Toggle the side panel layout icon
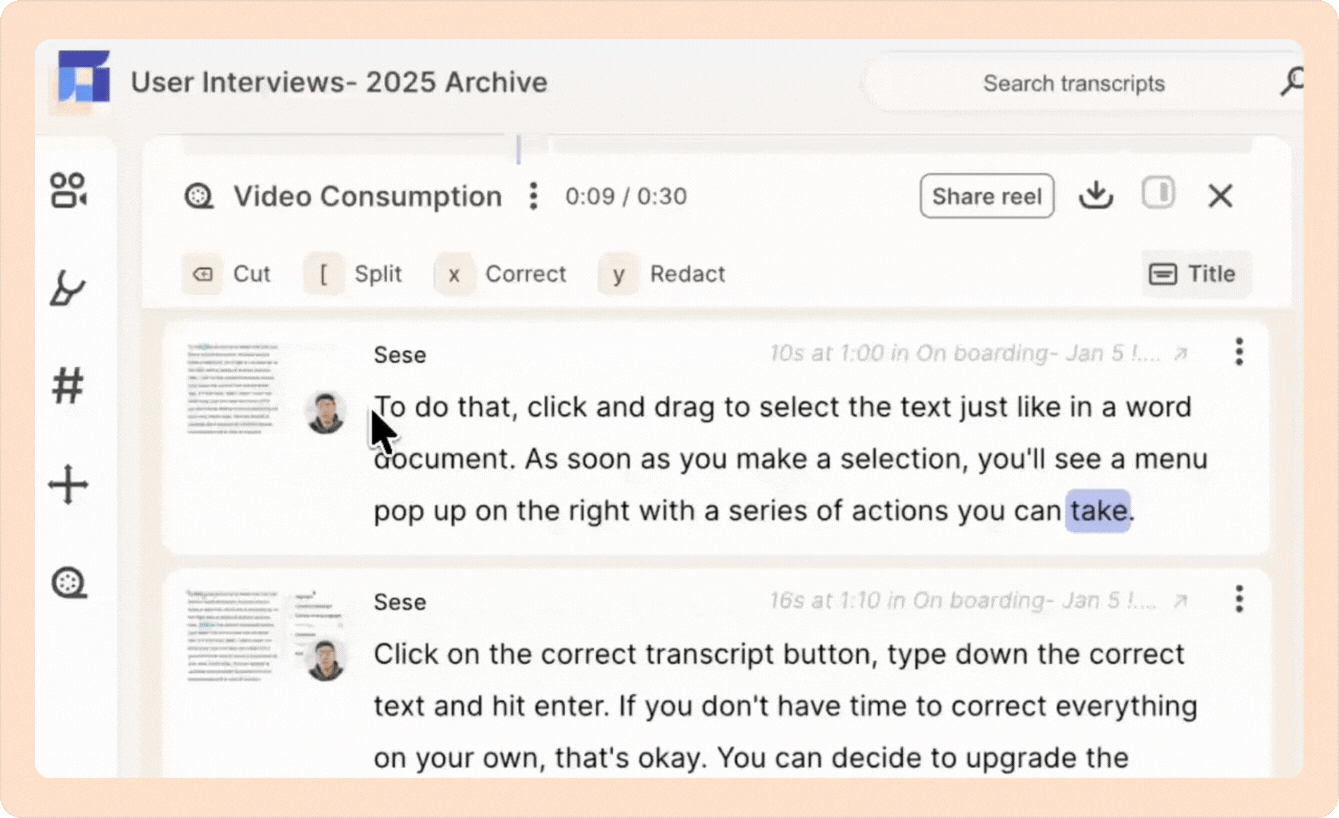The width and height of the screenshot is (1339, 818). pyautogui.click(x=1158, y=194)
